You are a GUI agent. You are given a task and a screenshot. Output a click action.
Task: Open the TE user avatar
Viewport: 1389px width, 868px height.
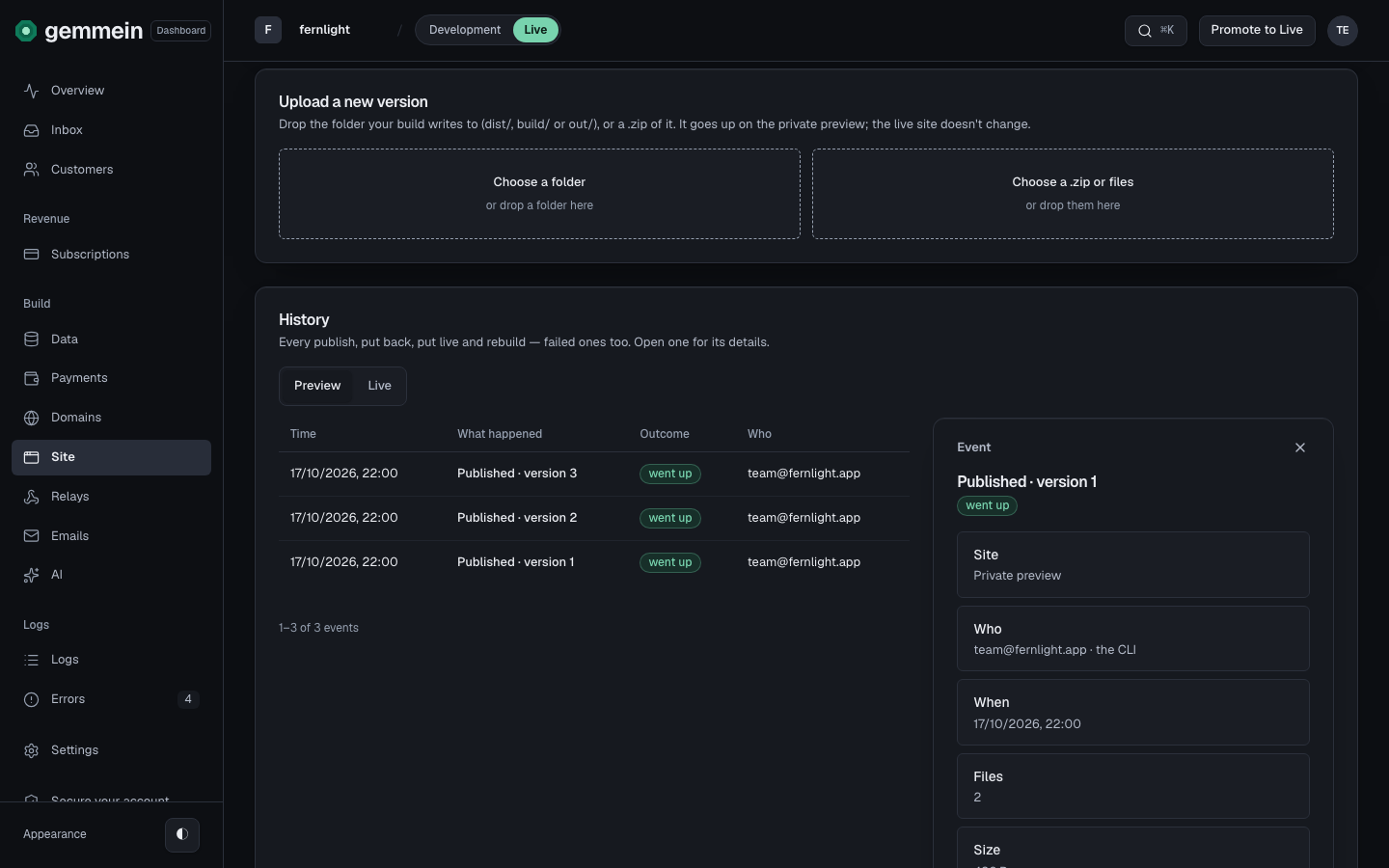point(1343,31)
